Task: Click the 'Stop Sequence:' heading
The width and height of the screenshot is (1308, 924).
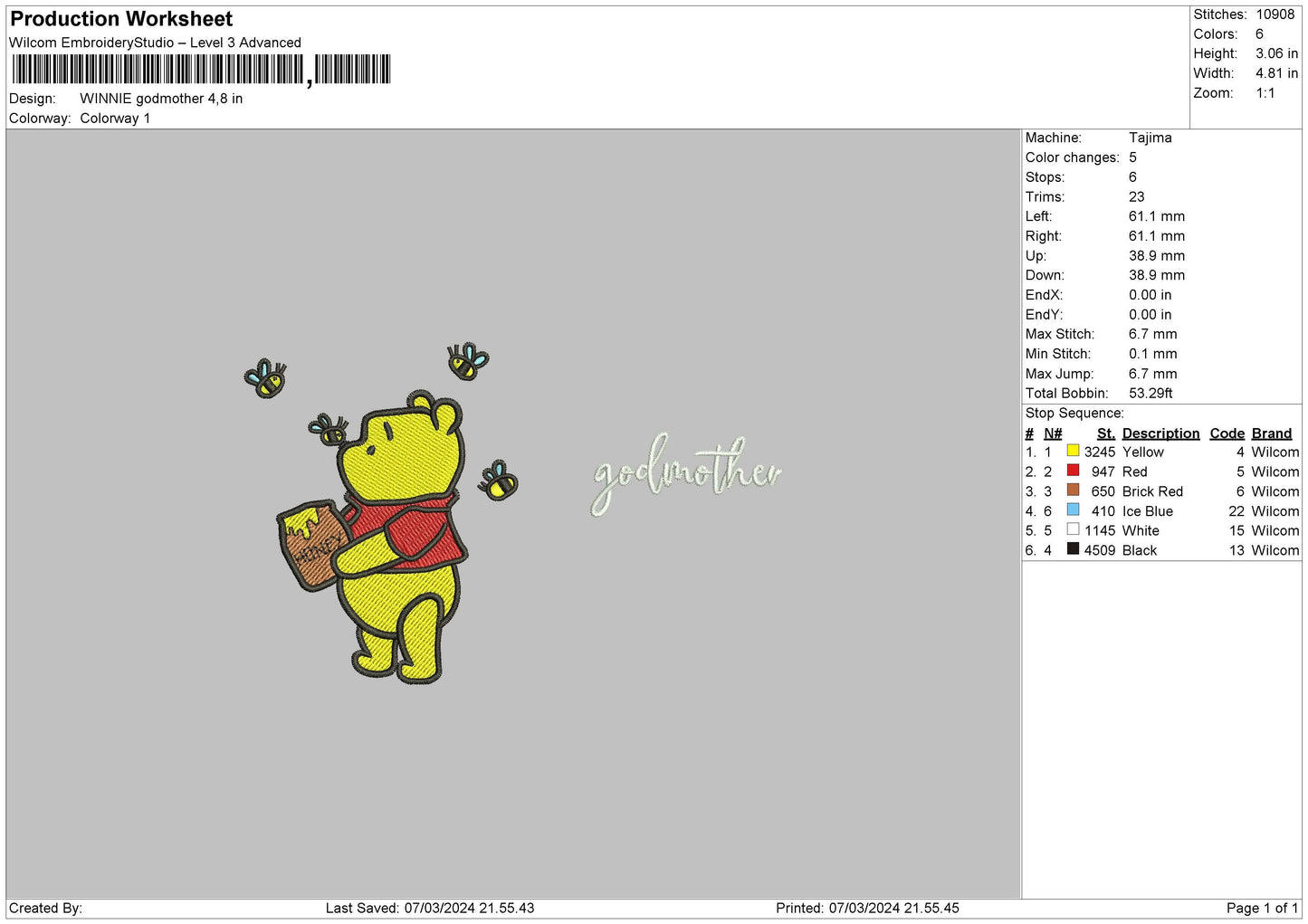Action: click(x=1074, y=414)
